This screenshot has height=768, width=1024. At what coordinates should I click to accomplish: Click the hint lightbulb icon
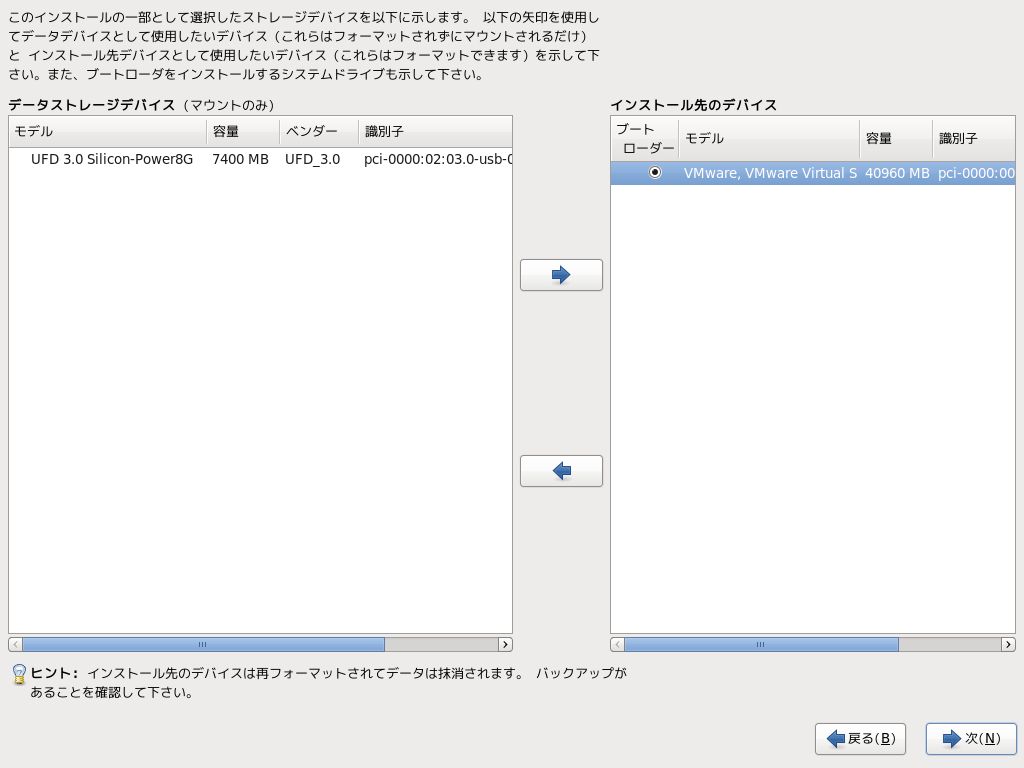tap(18, 675)
